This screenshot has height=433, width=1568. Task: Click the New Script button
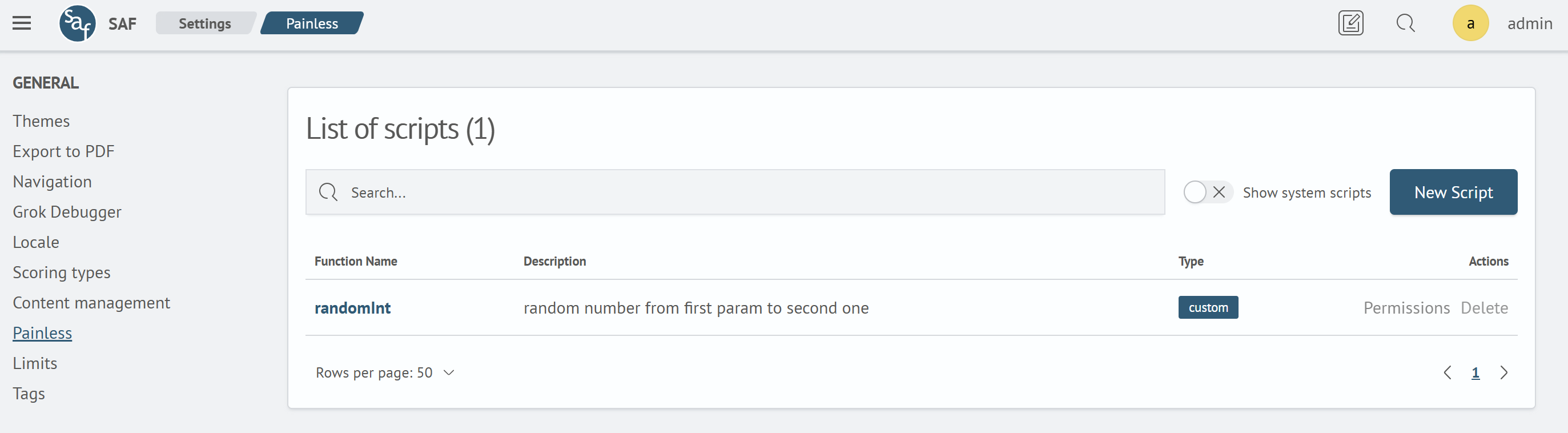(x=1453, y=193)
